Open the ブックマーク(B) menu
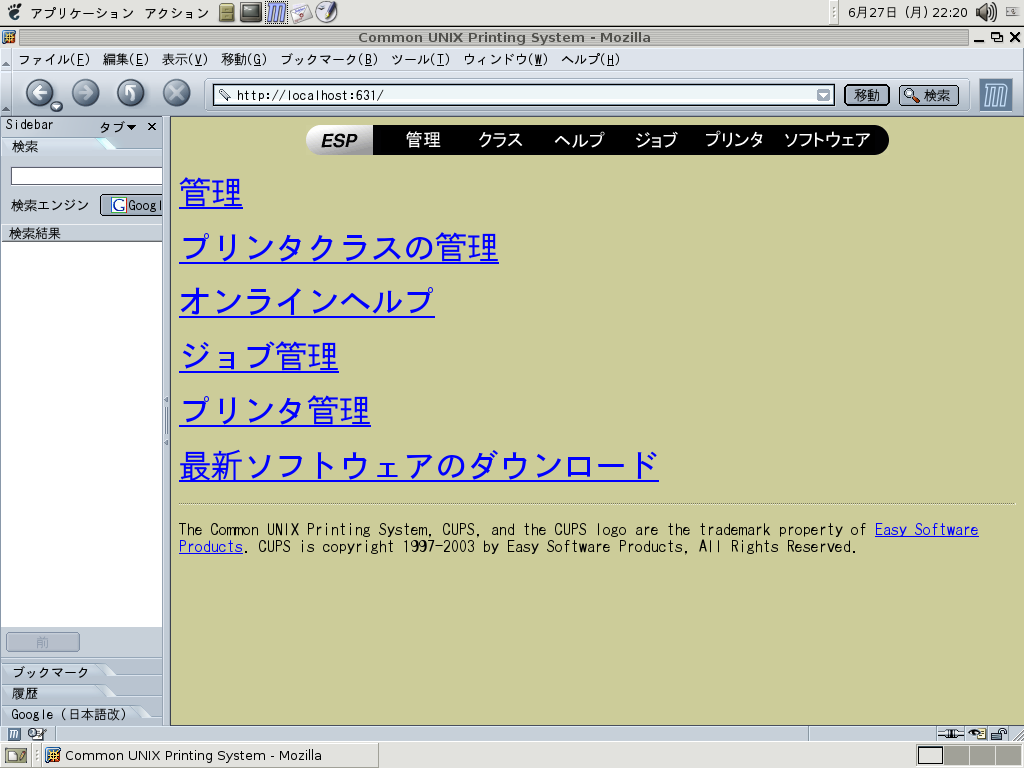The image size is (1024, 768). coord(329,59)
